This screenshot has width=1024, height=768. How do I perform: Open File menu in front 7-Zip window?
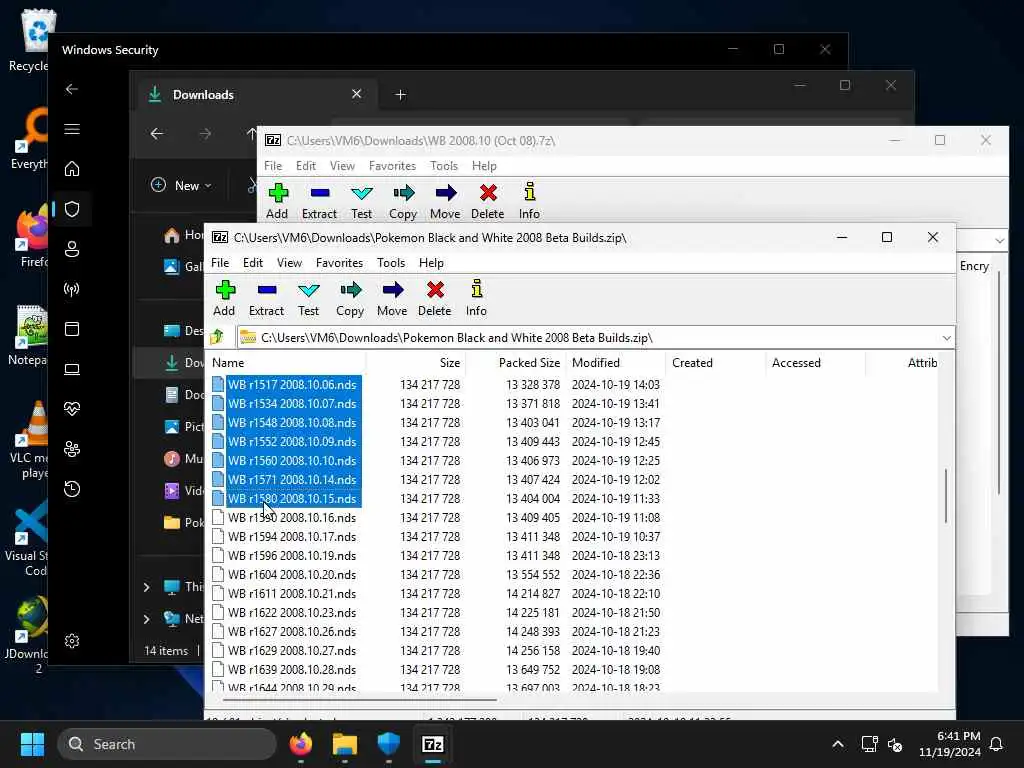pos(220,263)
